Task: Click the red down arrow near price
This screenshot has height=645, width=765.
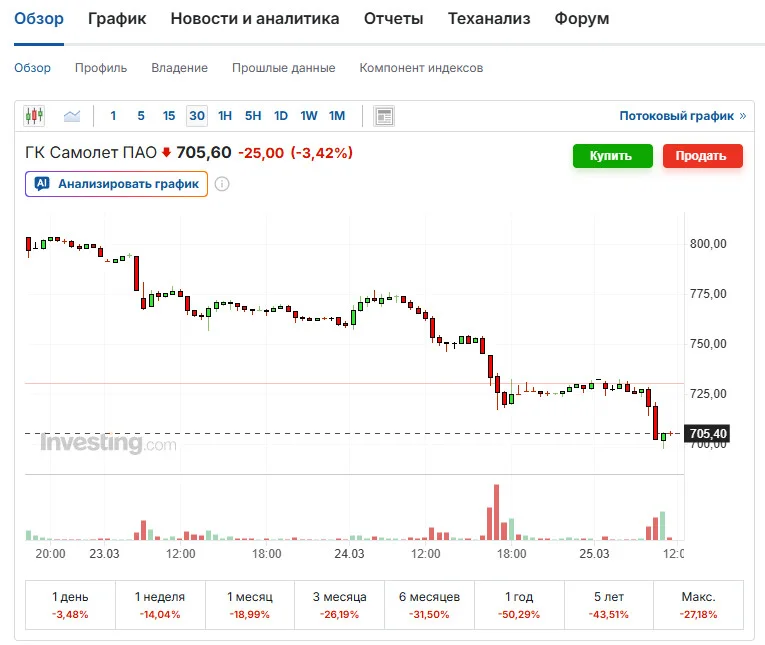Action: pyautogui.click(x=166, y=153)
